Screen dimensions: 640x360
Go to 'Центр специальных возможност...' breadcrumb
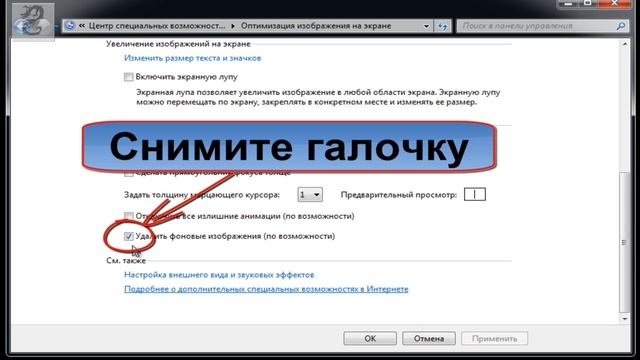pyautogui.click(x=157, y=26)
